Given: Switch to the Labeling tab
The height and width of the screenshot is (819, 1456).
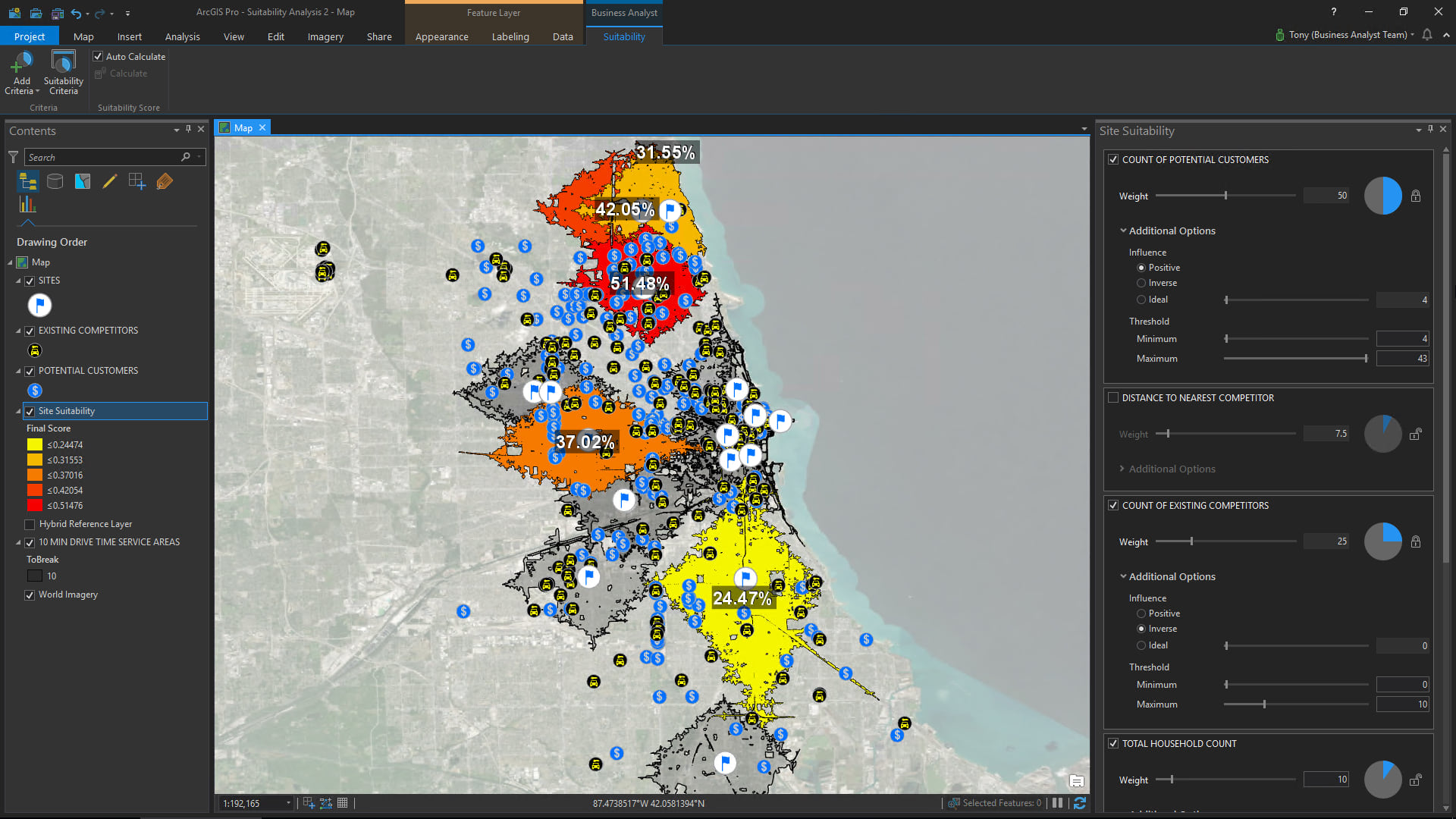Looking at the screenshot, I should coord(510,36).
